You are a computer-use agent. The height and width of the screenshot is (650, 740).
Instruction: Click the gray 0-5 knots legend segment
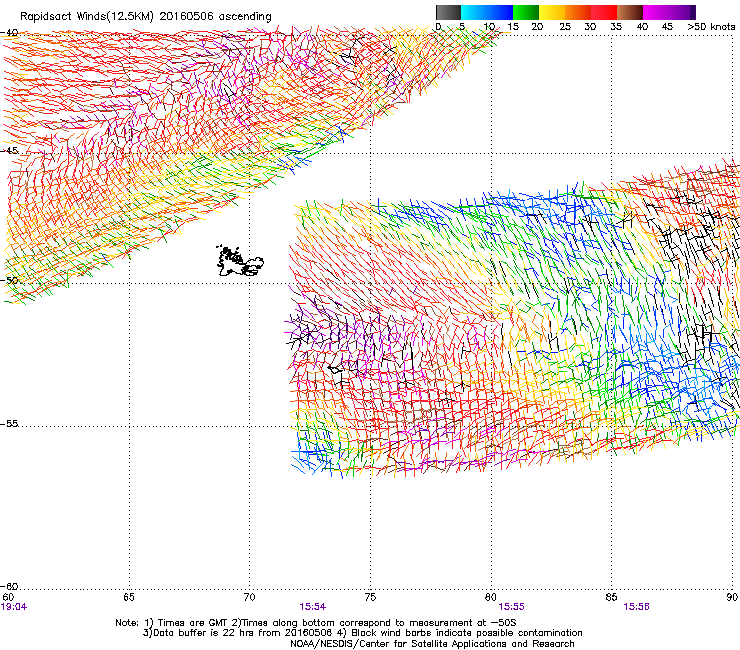tap(448, 12)
